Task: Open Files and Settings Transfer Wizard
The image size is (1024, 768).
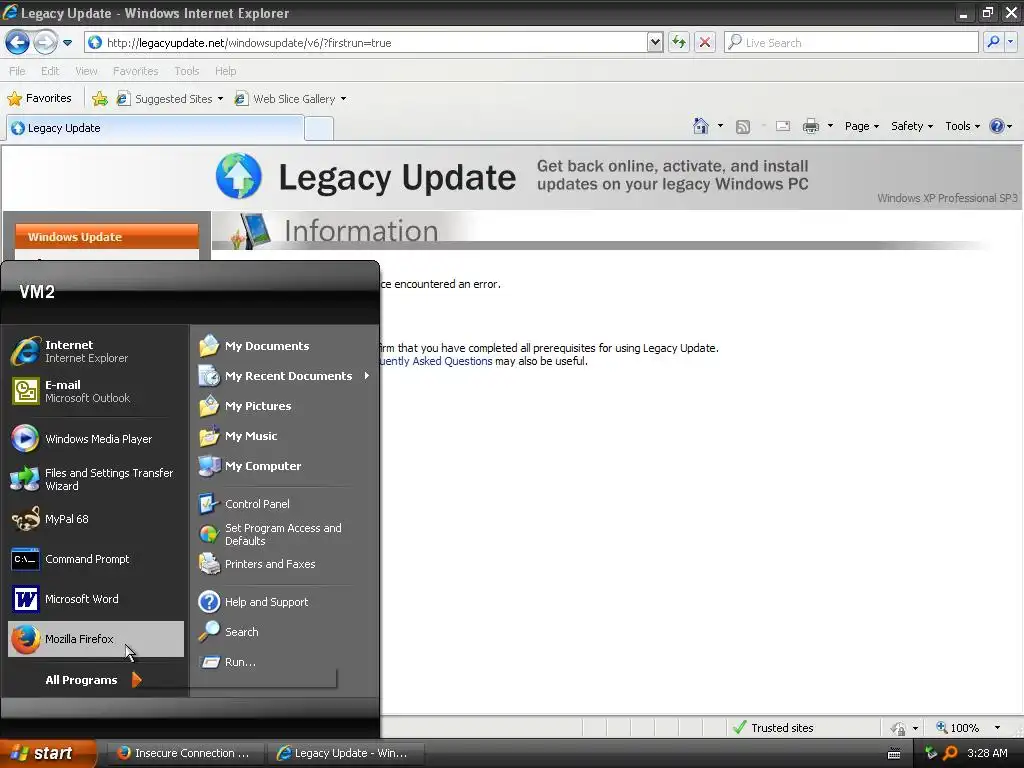Action: (95, 479)
